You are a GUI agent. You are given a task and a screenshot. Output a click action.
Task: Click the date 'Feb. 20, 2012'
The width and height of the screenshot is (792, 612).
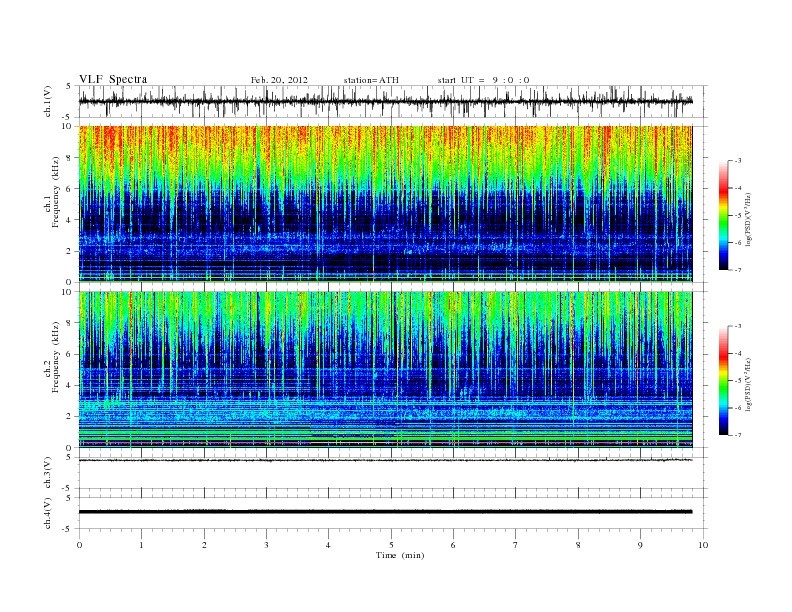(279, 80)
